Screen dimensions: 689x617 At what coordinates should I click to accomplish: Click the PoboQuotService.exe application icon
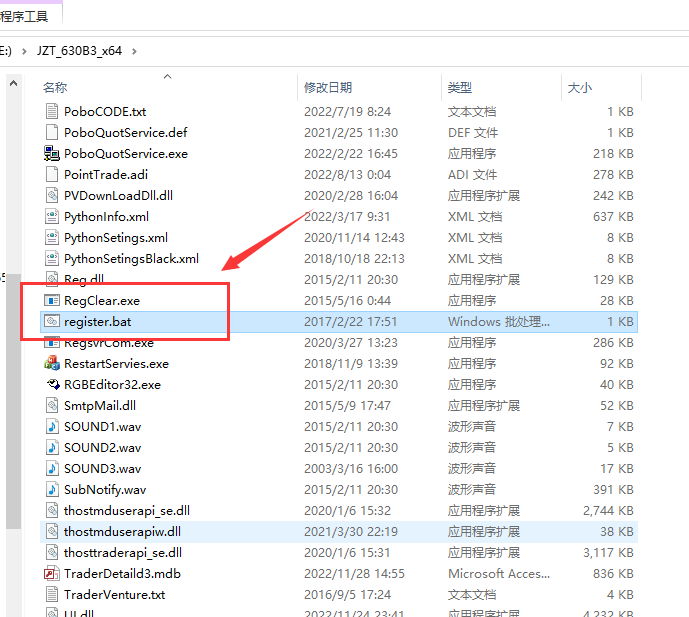(52, 153)
